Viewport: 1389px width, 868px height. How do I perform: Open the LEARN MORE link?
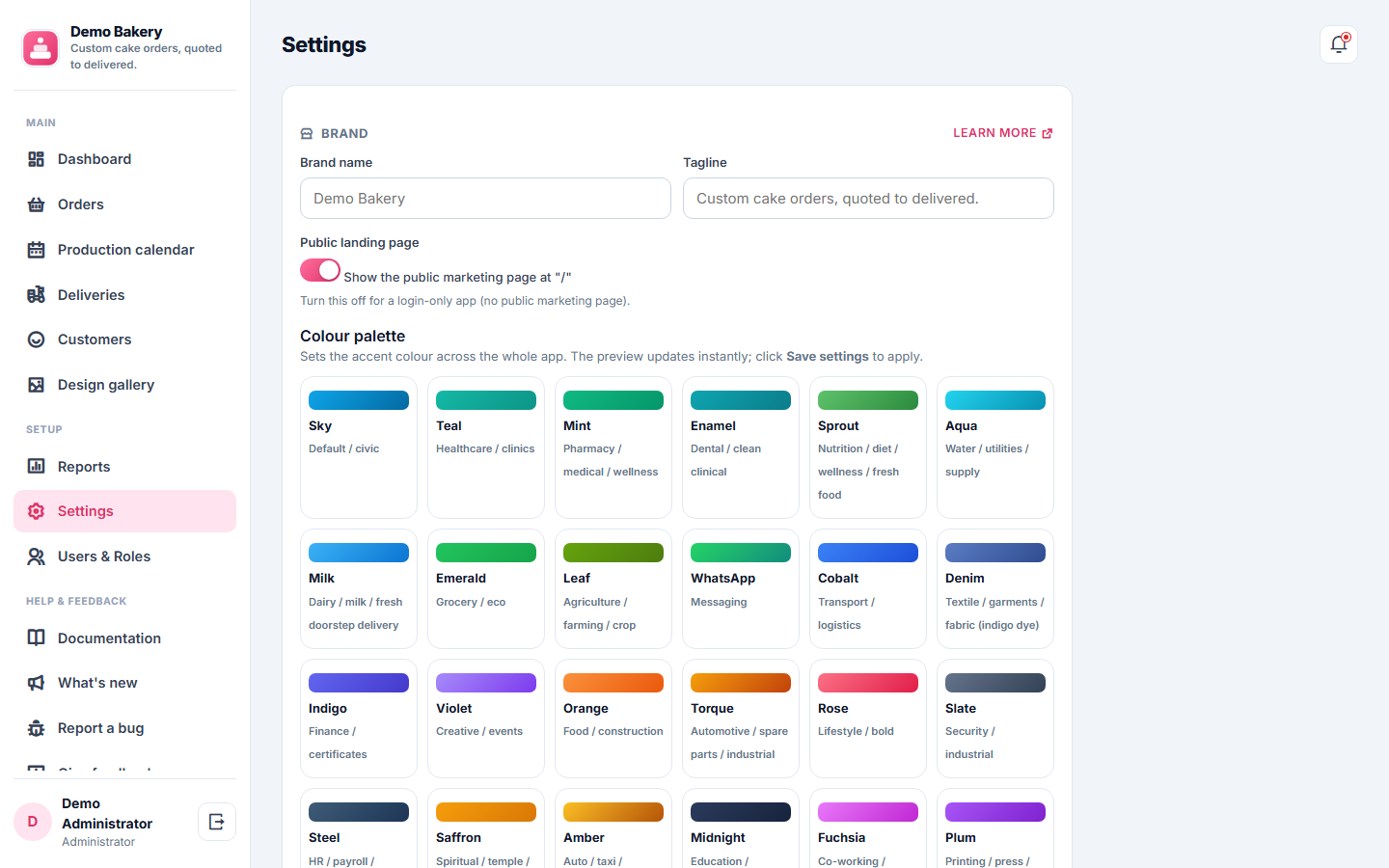pyautogui.click(x=1003, y=133)
